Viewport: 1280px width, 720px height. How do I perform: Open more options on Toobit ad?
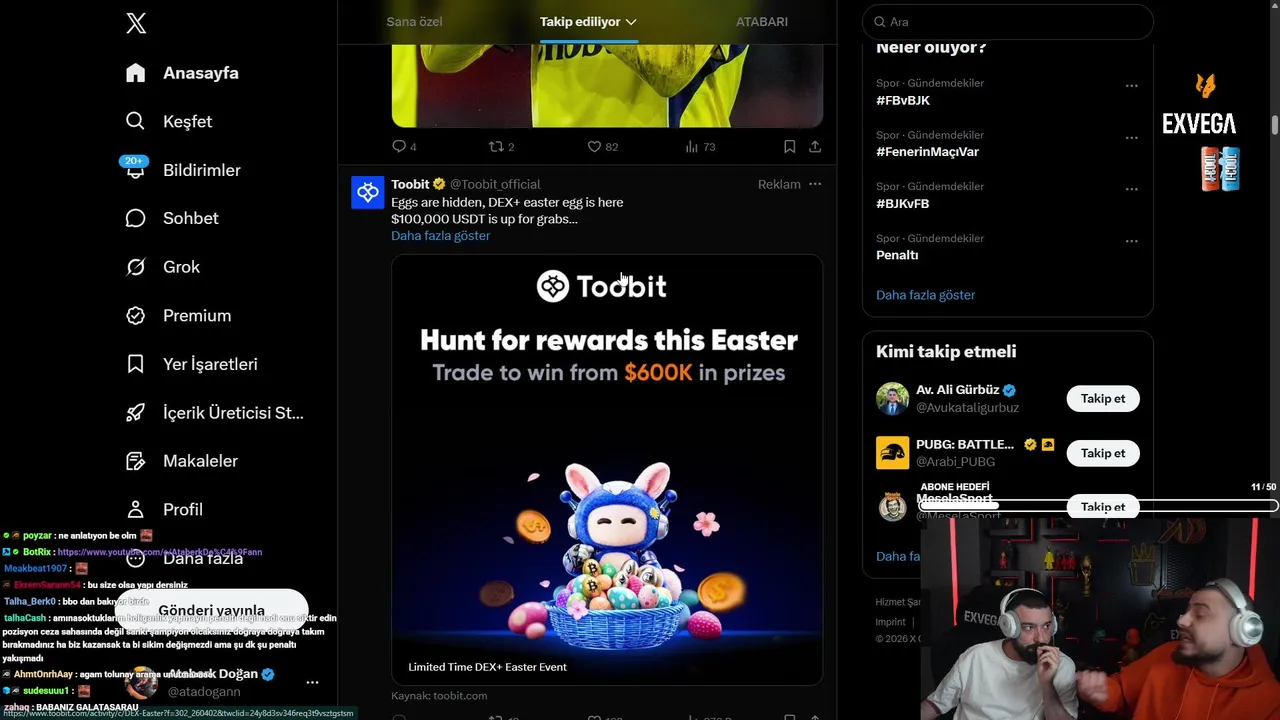coord(815,184)
